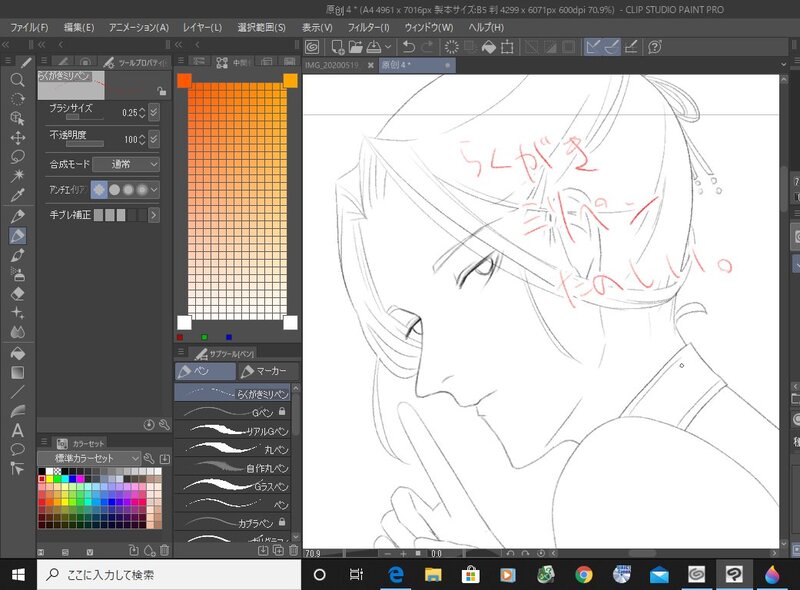This screenshot has height=590, width=800.
Task: Open the アニメーション(A) menu
Action: pos(139,28)
